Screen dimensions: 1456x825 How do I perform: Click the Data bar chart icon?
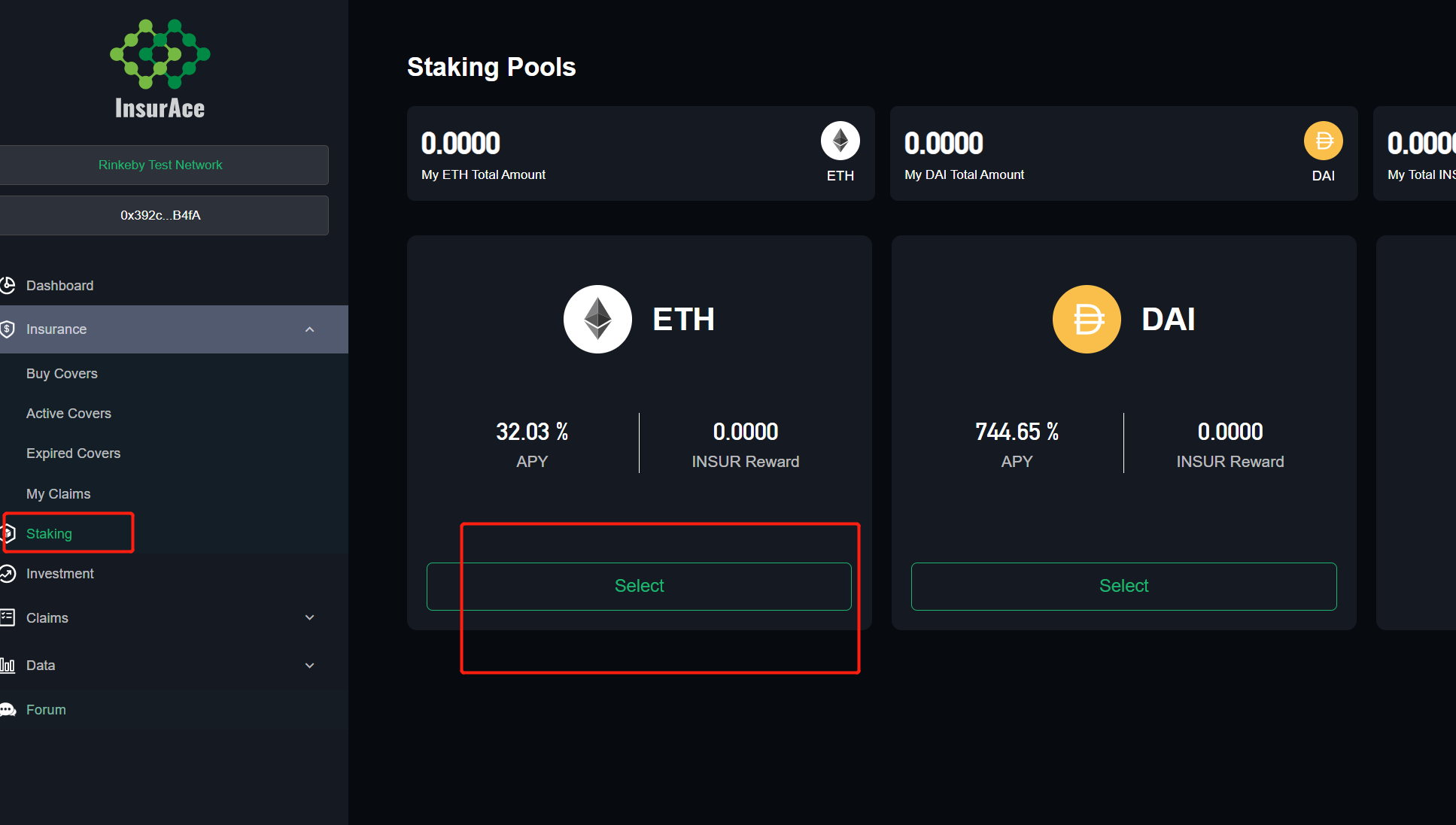coord(8,666)
